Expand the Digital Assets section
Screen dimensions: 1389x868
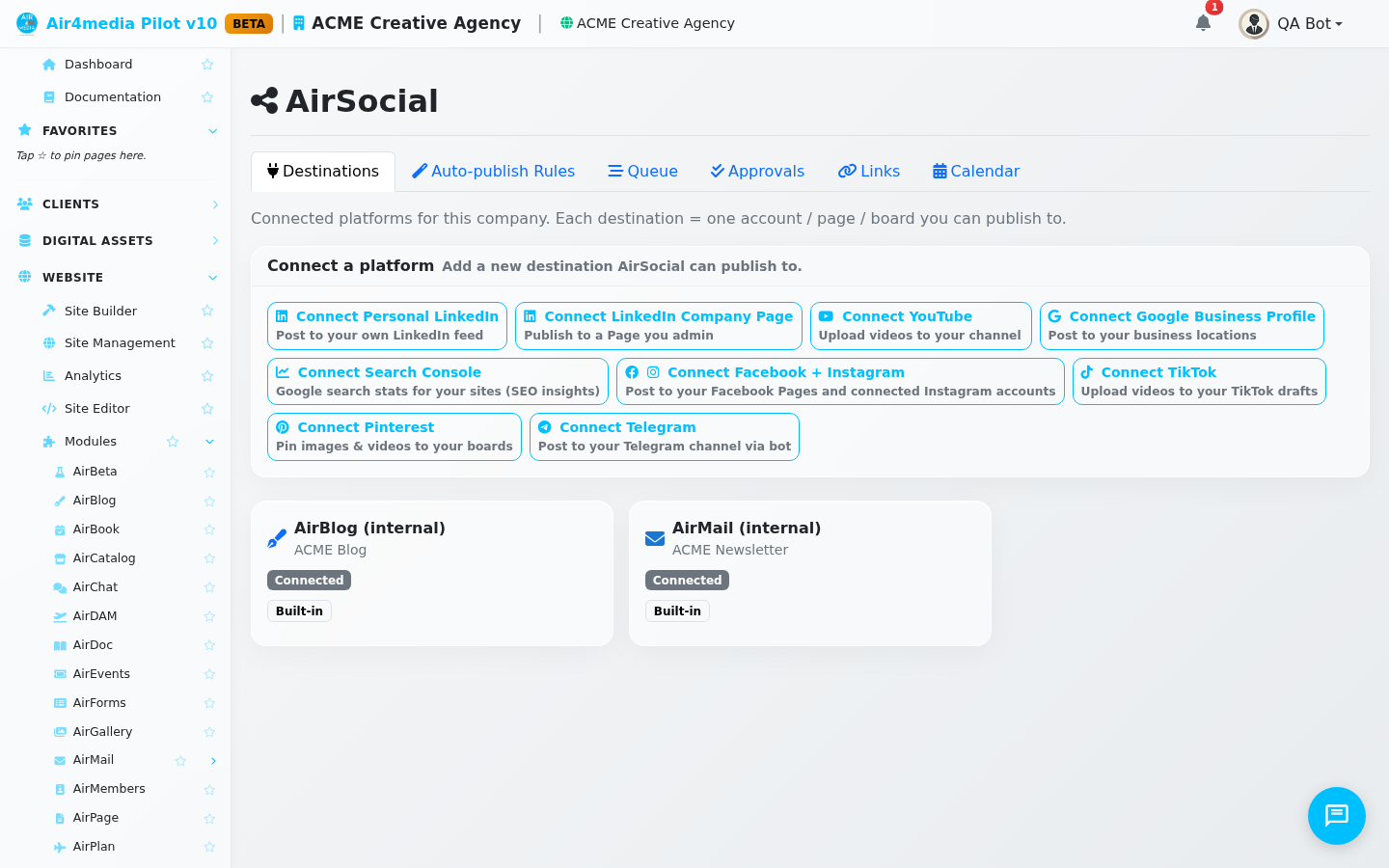(x=215, y=241)
